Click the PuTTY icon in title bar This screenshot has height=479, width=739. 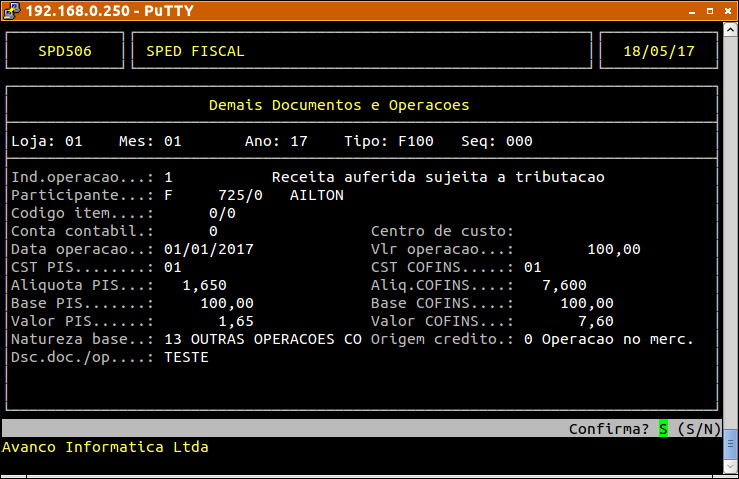coord(9,11)
